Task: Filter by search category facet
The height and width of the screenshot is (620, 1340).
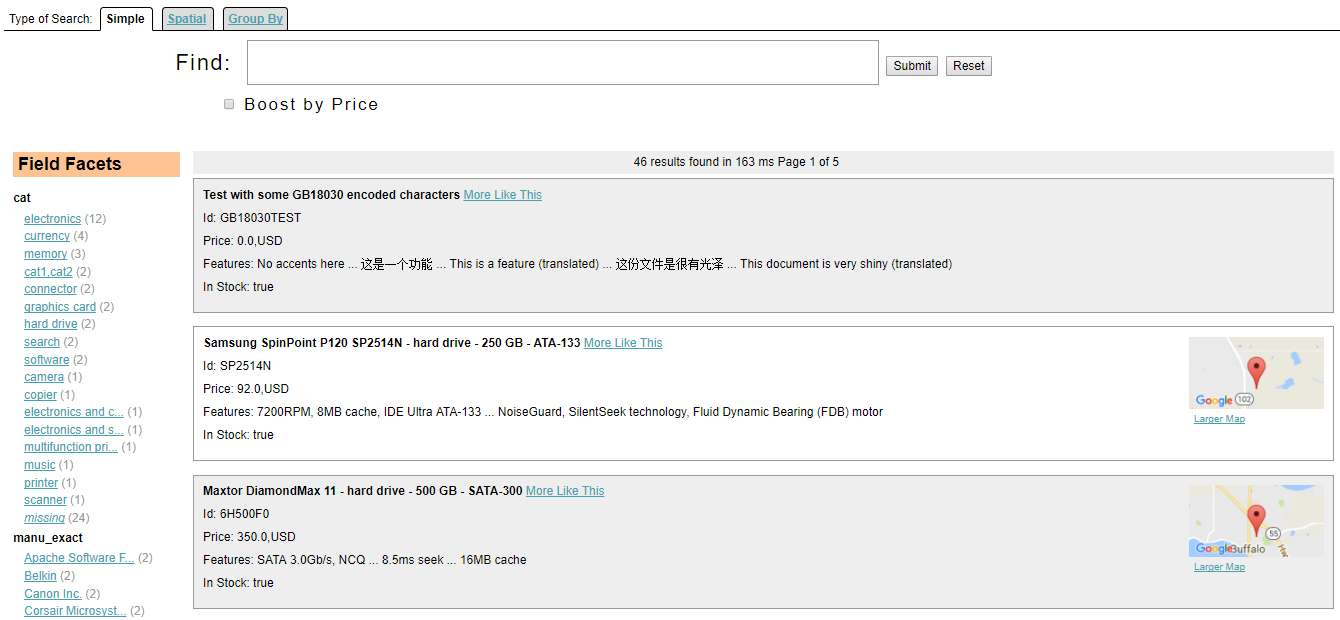Action: tap(42, 342)
